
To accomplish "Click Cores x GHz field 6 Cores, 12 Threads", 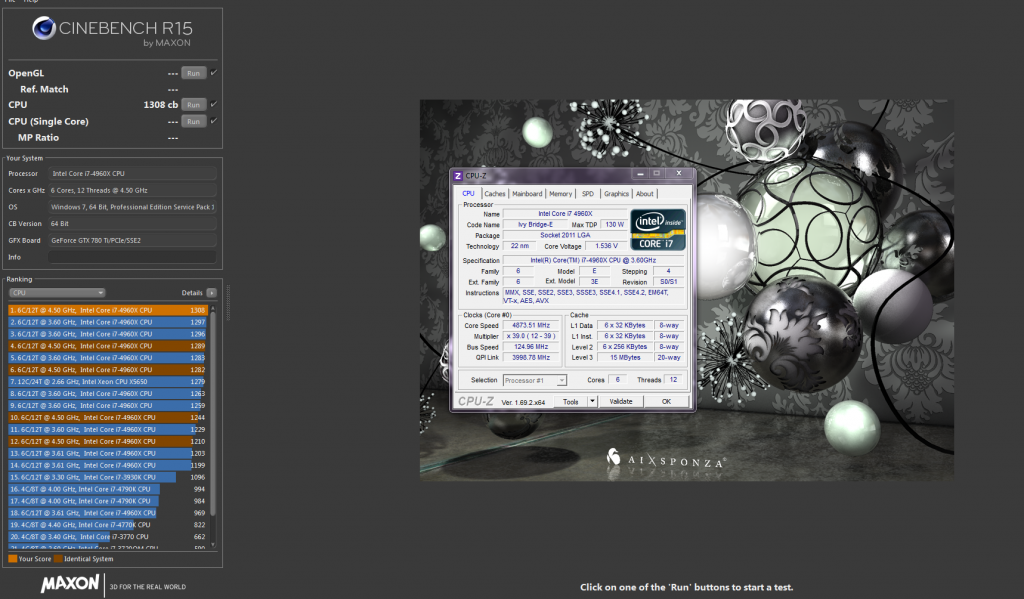I will point(133,191).
